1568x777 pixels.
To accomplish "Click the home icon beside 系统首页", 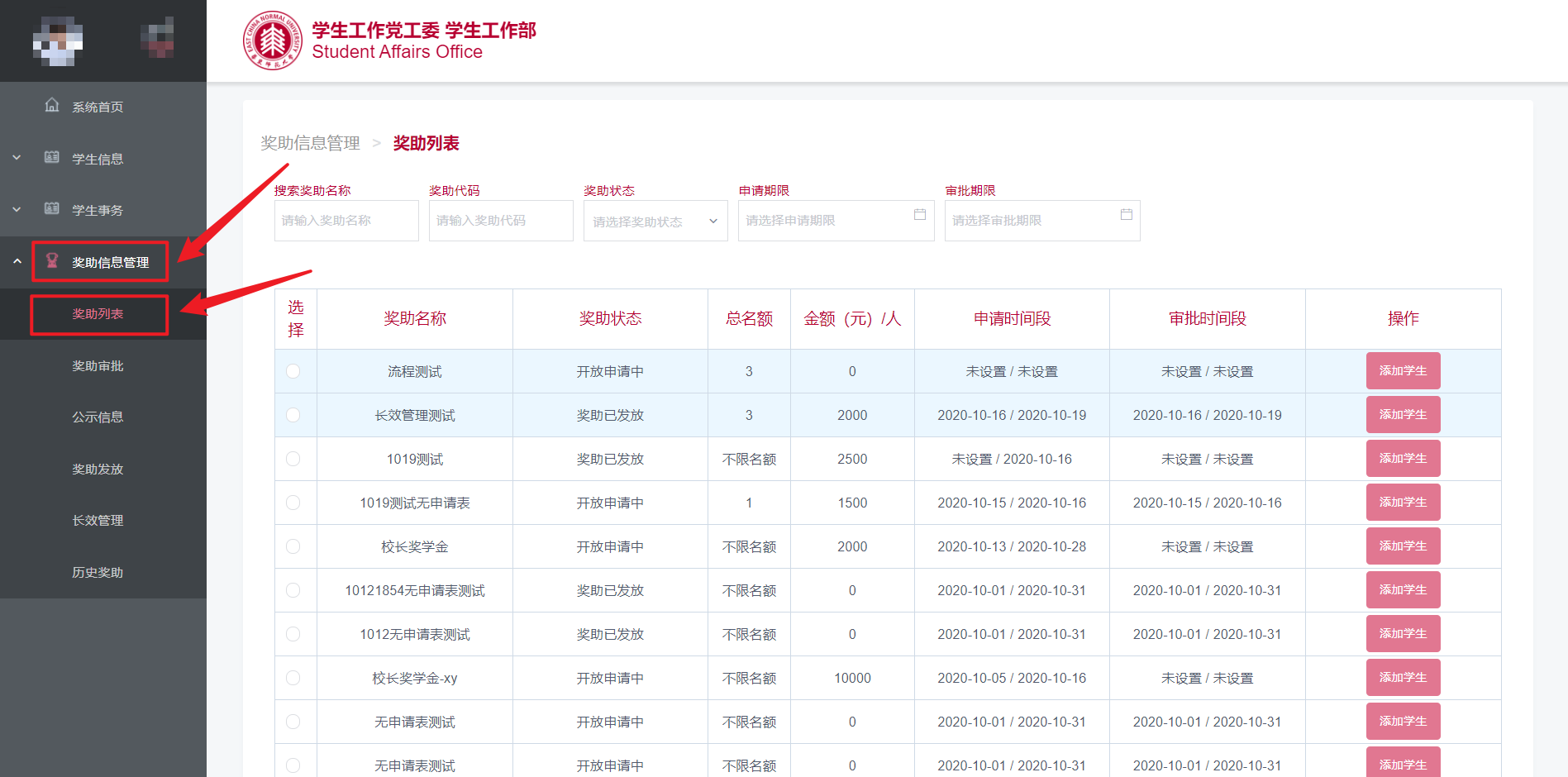I will point(52,105).
